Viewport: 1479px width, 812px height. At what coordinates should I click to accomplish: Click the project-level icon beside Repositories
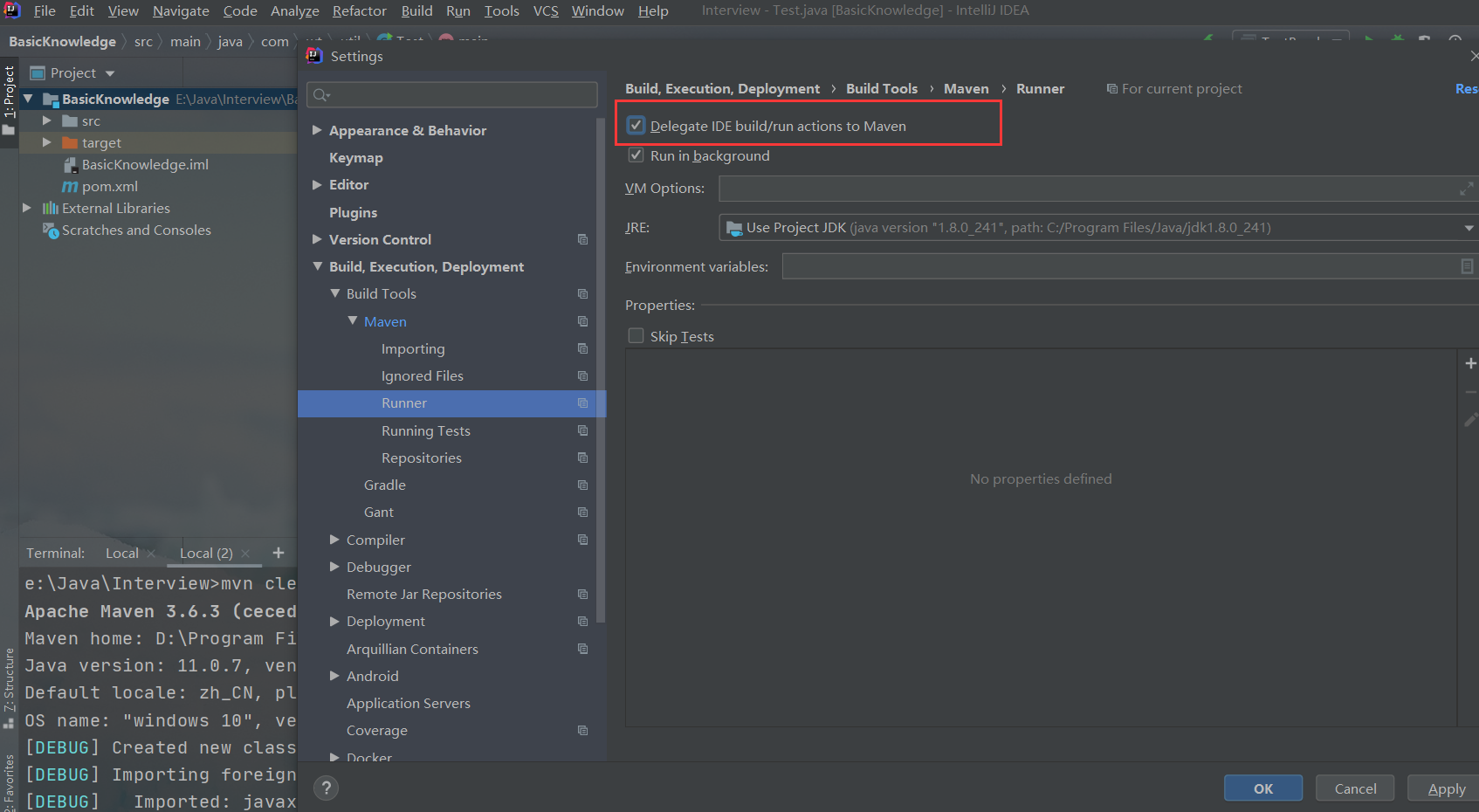(x=582, y=458)
